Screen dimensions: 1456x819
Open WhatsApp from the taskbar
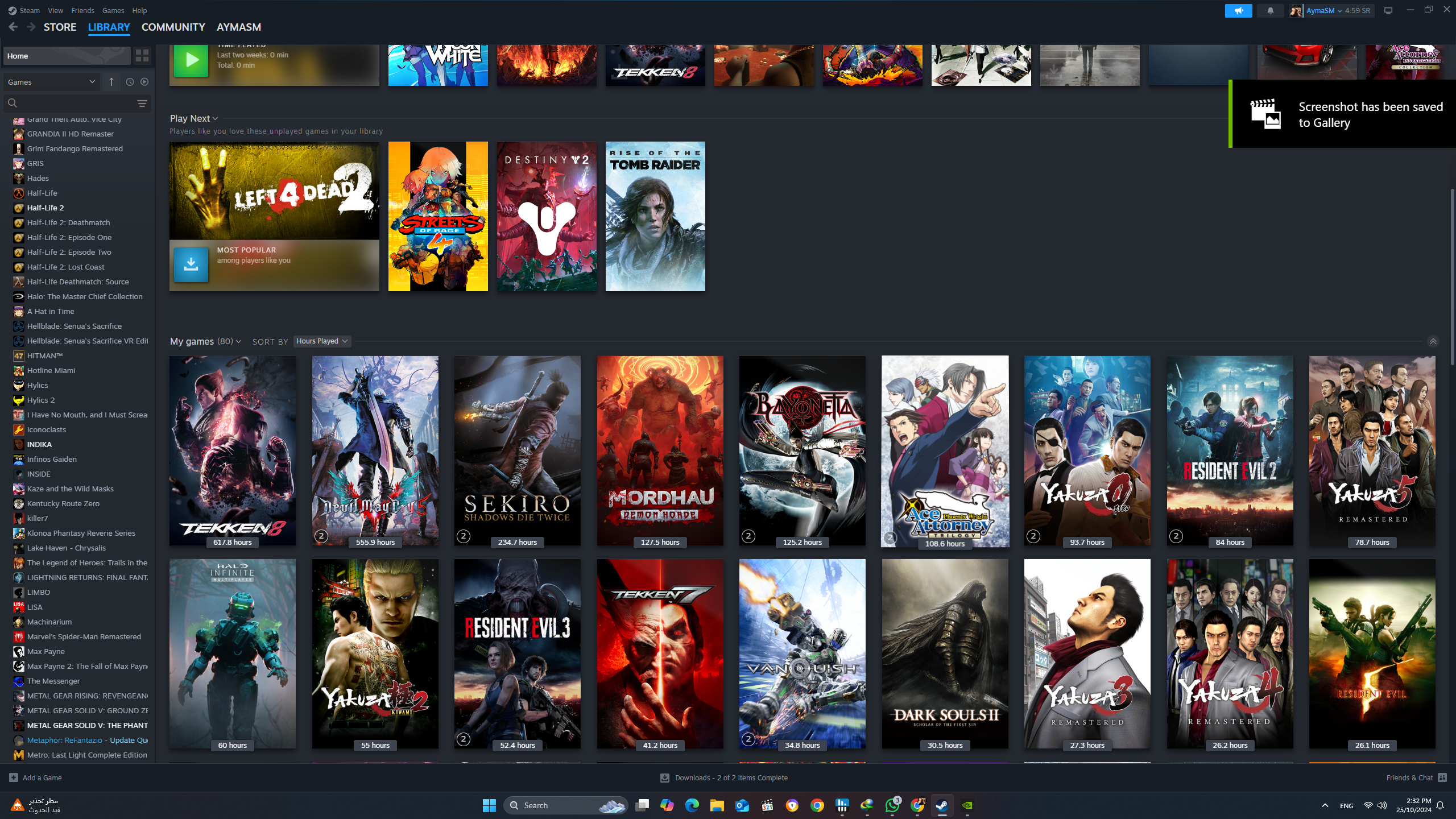click(892, 805)
